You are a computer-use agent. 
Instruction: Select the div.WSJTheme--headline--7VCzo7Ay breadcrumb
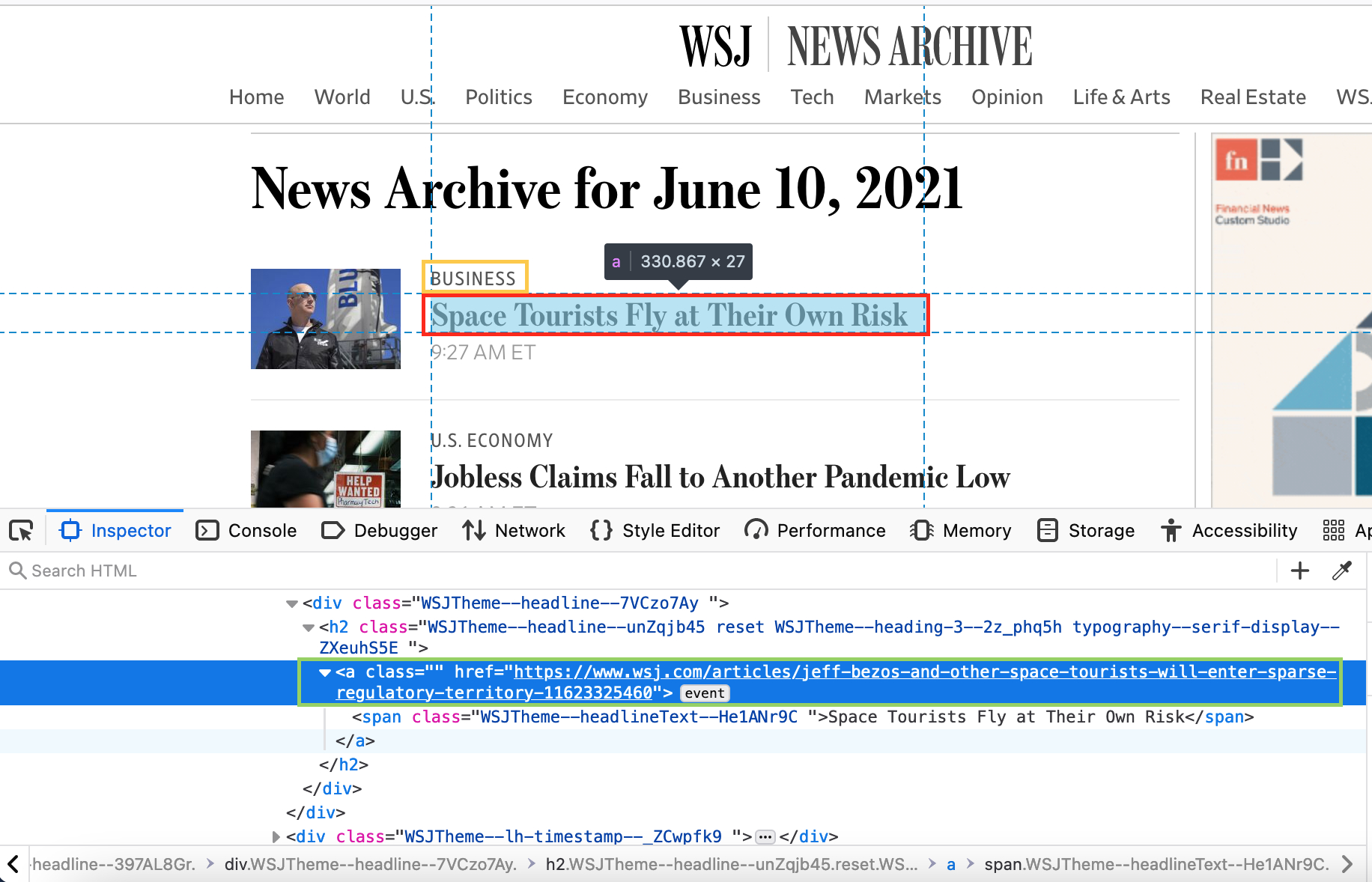371,864
